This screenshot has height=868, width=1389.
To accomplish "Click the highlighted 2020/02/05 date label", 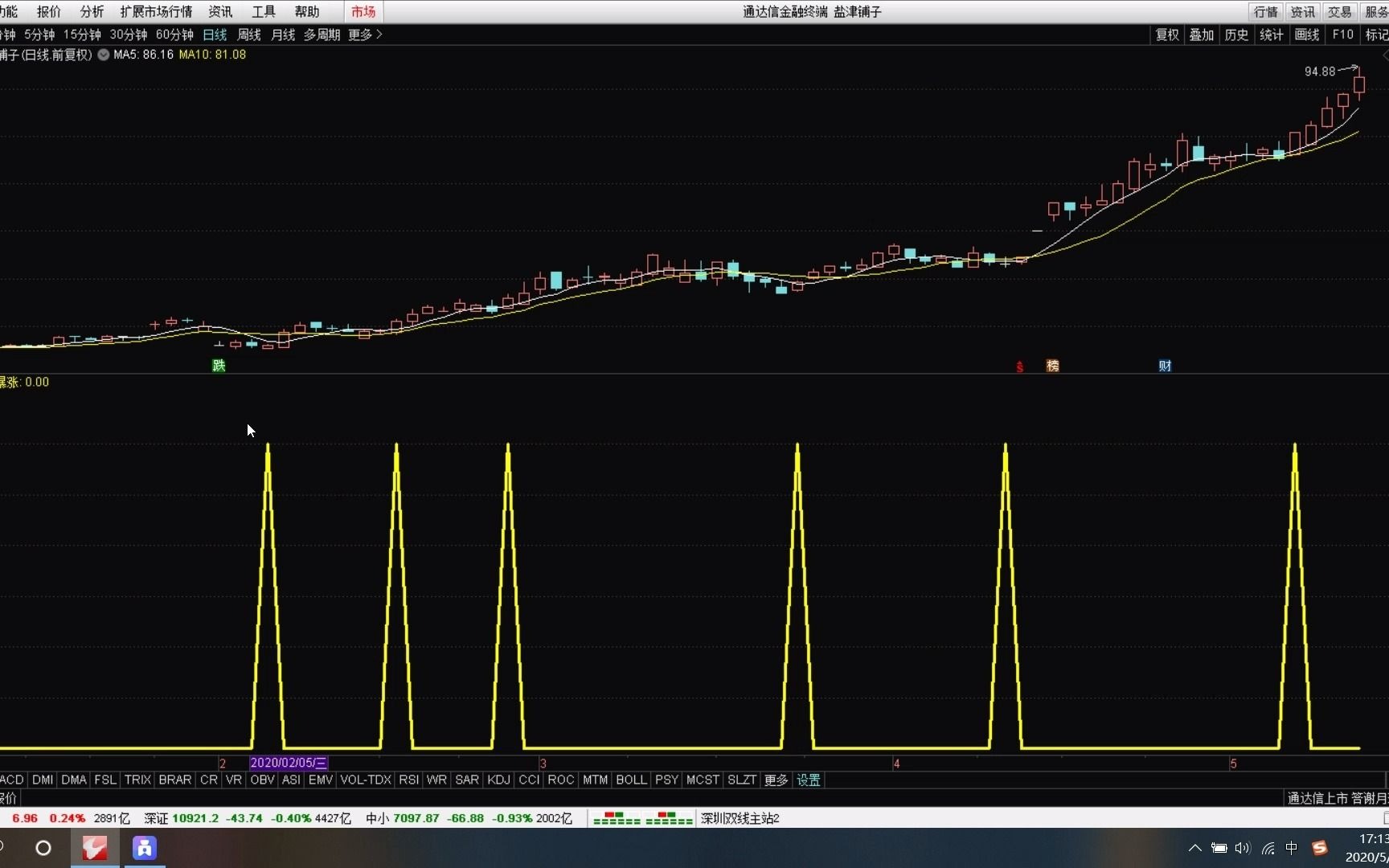I will pos(288,763).
